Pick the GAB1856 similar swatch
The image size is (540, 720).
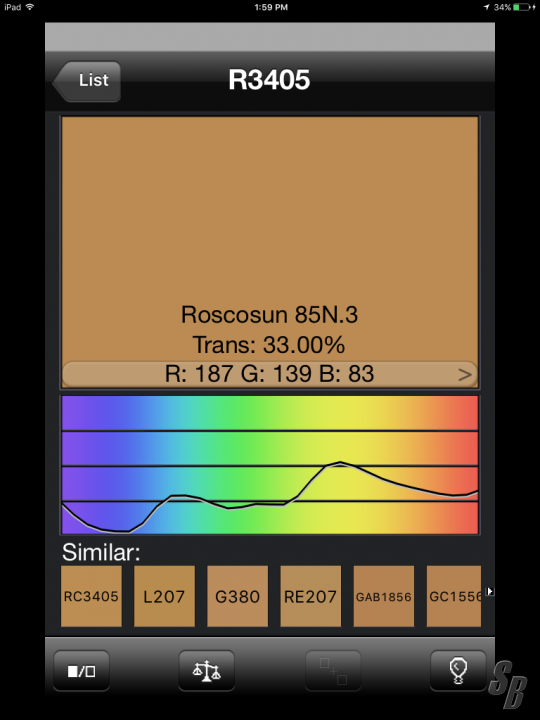pos(384,596)
